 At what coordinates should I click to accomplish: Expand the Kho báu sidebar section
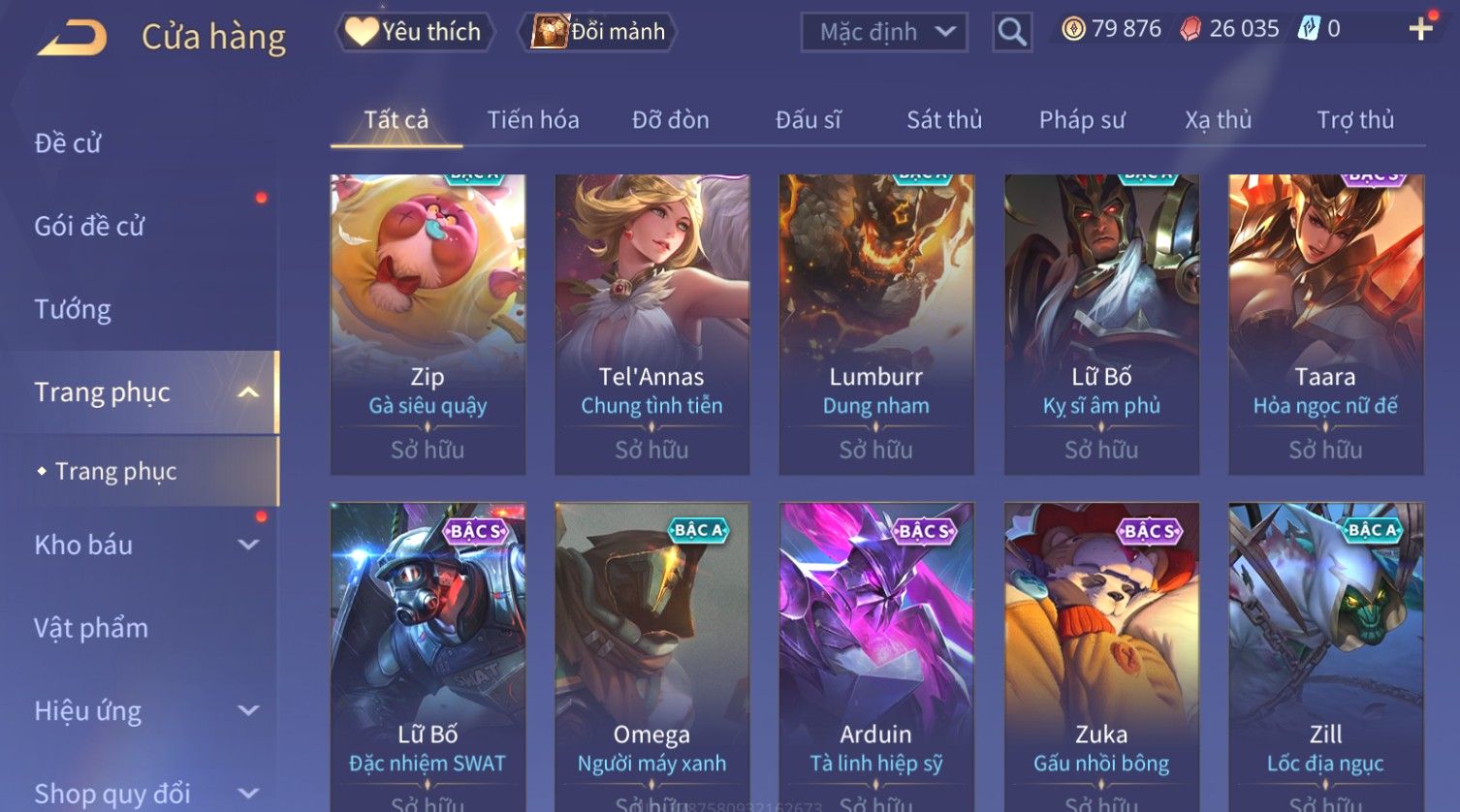point(248,545)
